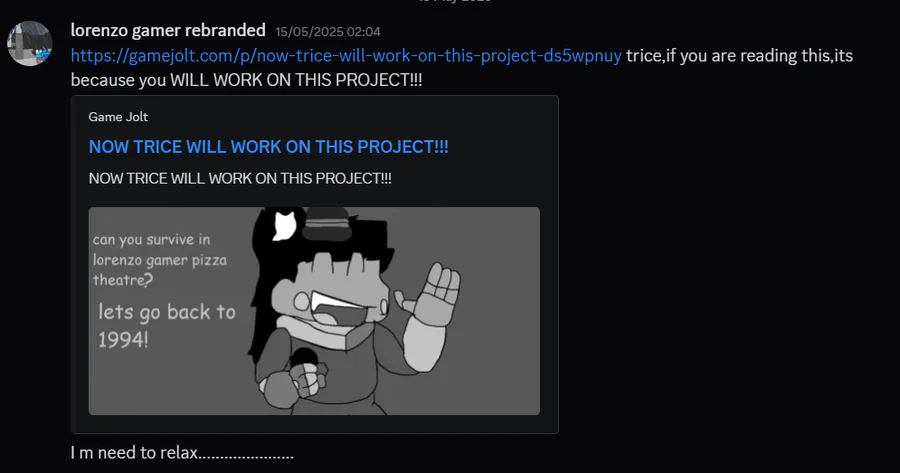Click the 15/05/2025 02:04 message timestamp
The image size is (900, 473).
tap(328, 32)
